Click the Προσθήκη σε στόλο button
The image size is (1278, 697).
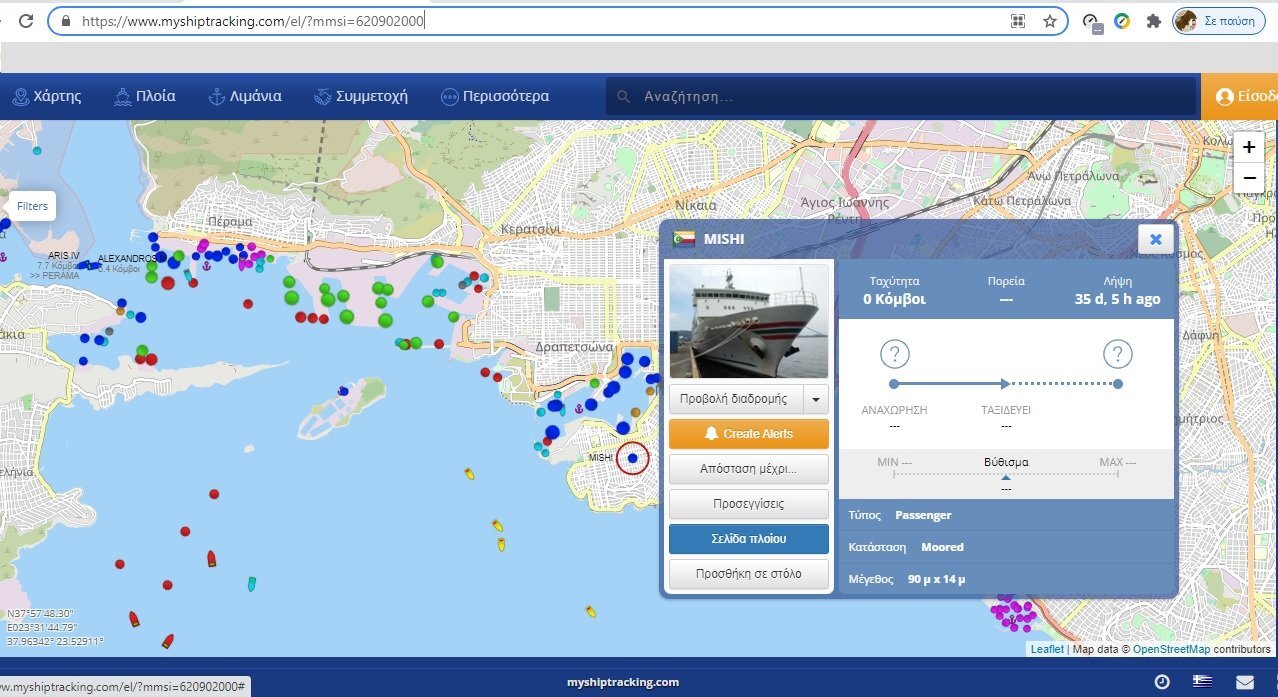[748, 574]
